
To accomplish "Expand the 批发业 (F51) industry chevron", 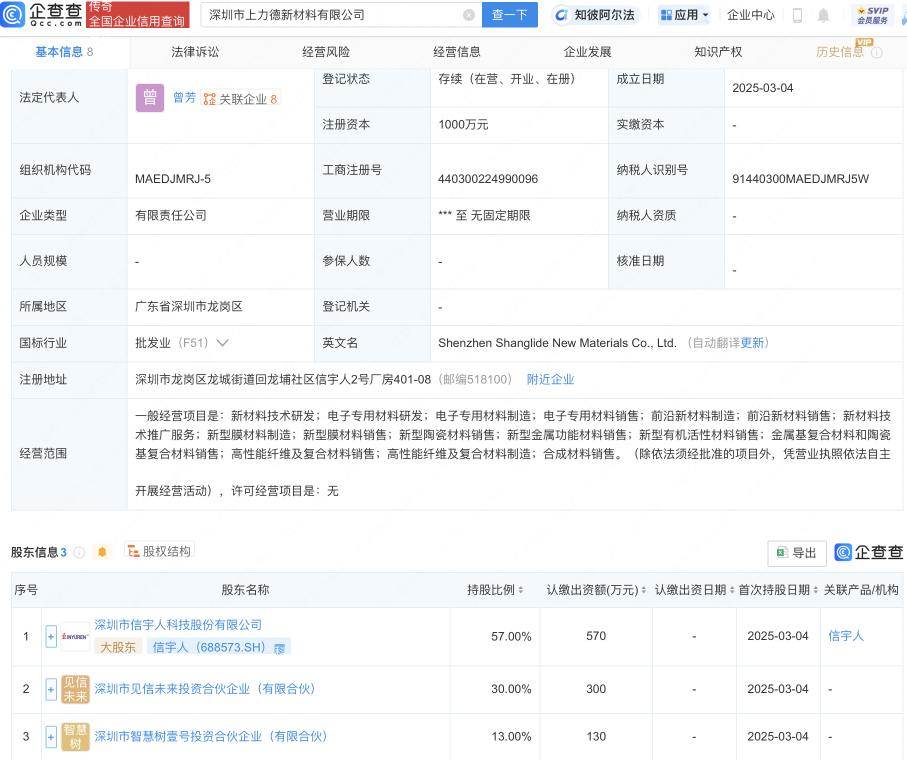I will tap(222, 343).
